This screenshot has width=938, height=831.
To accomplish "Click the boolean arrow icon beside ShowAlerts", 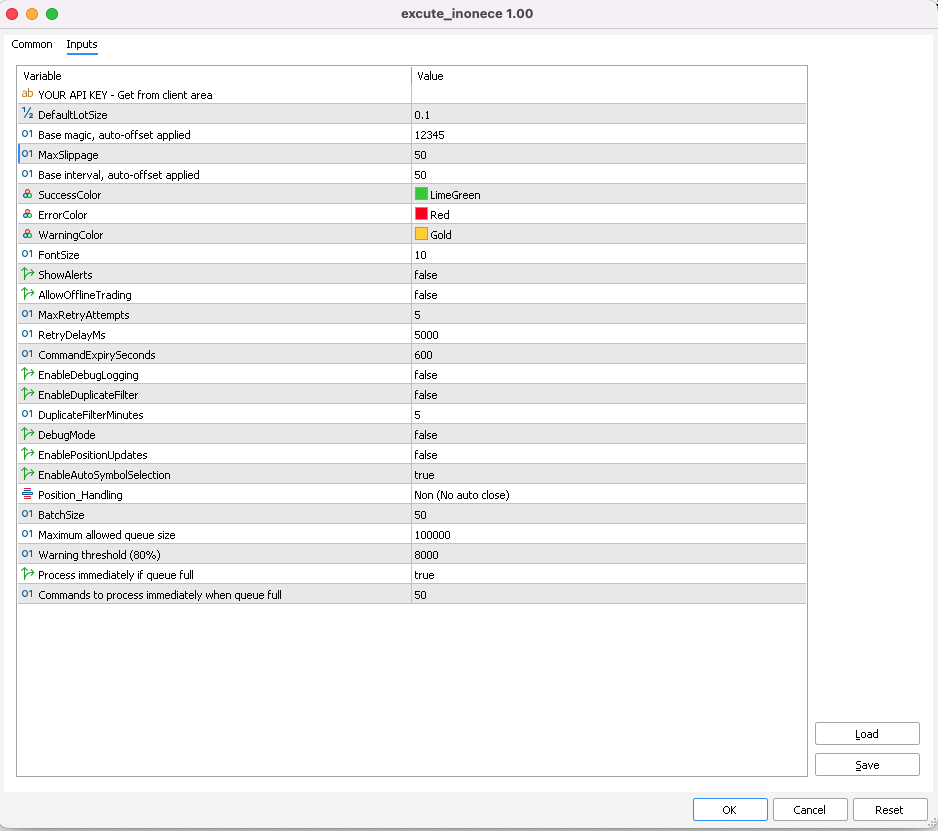I will coord(27,275).
